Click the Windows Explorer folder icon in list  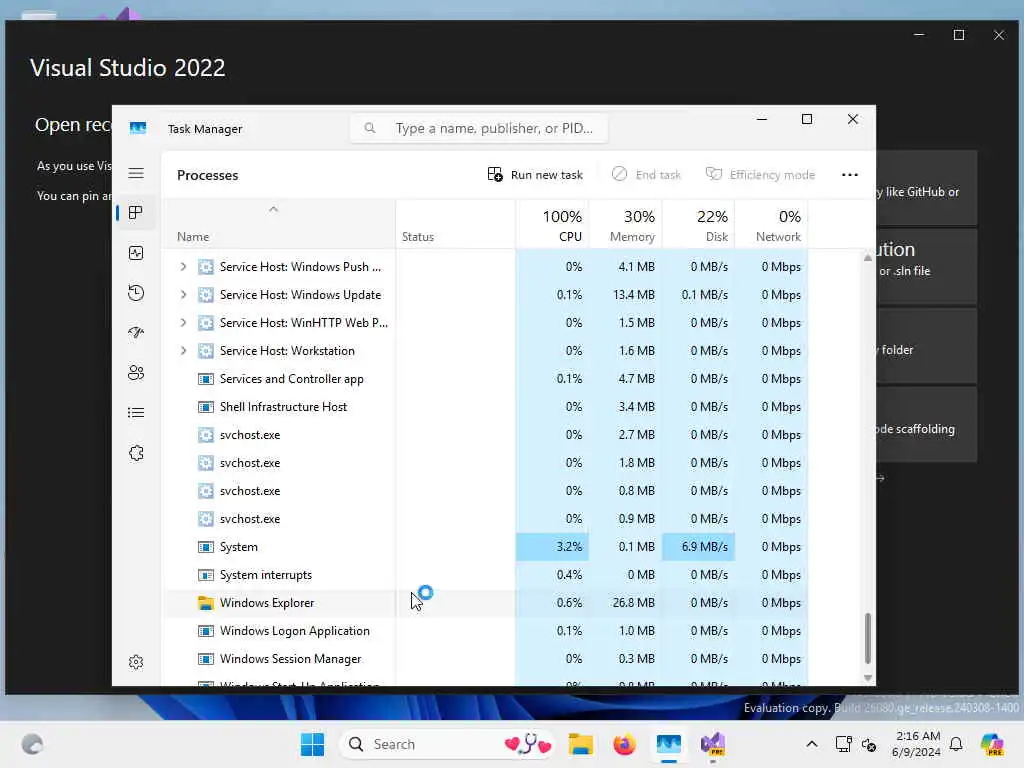tap(206, 603)
